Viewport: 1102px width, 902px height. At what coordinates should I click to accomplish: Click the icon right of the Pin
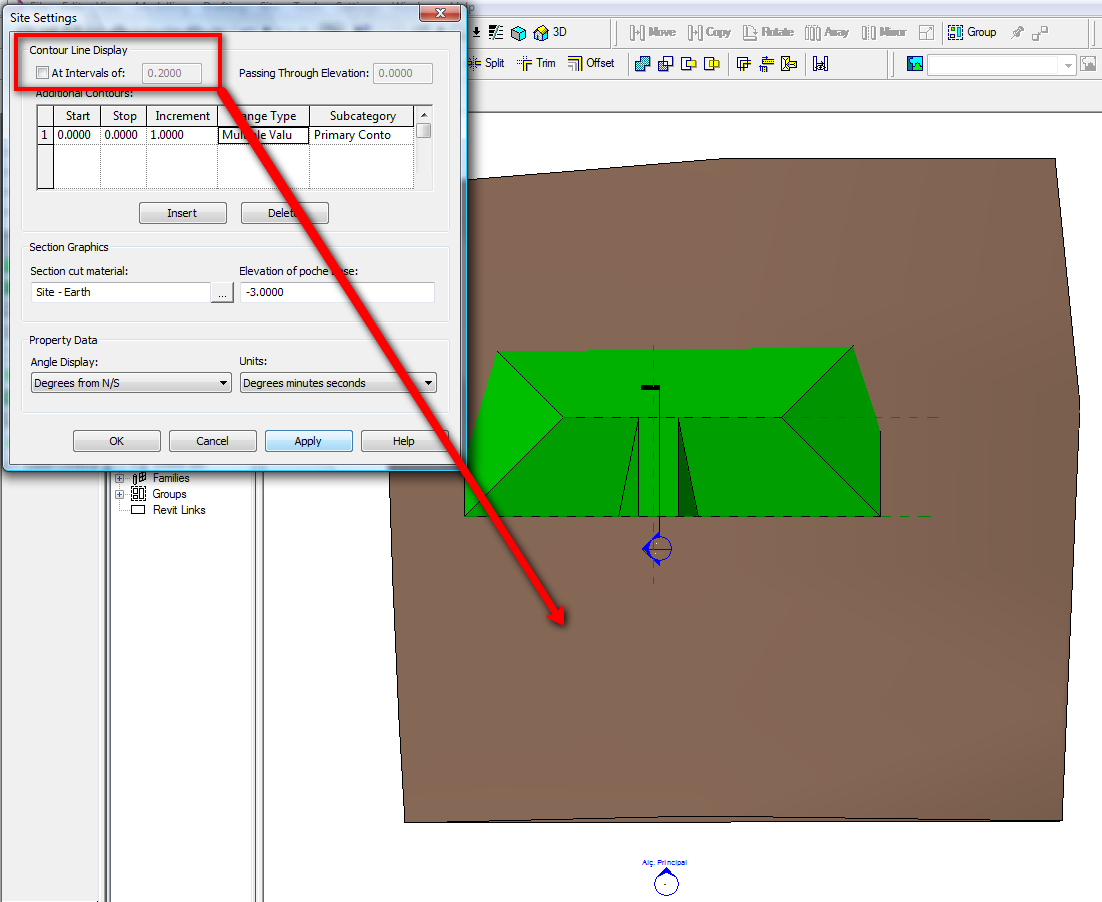tap(1039, 32)
